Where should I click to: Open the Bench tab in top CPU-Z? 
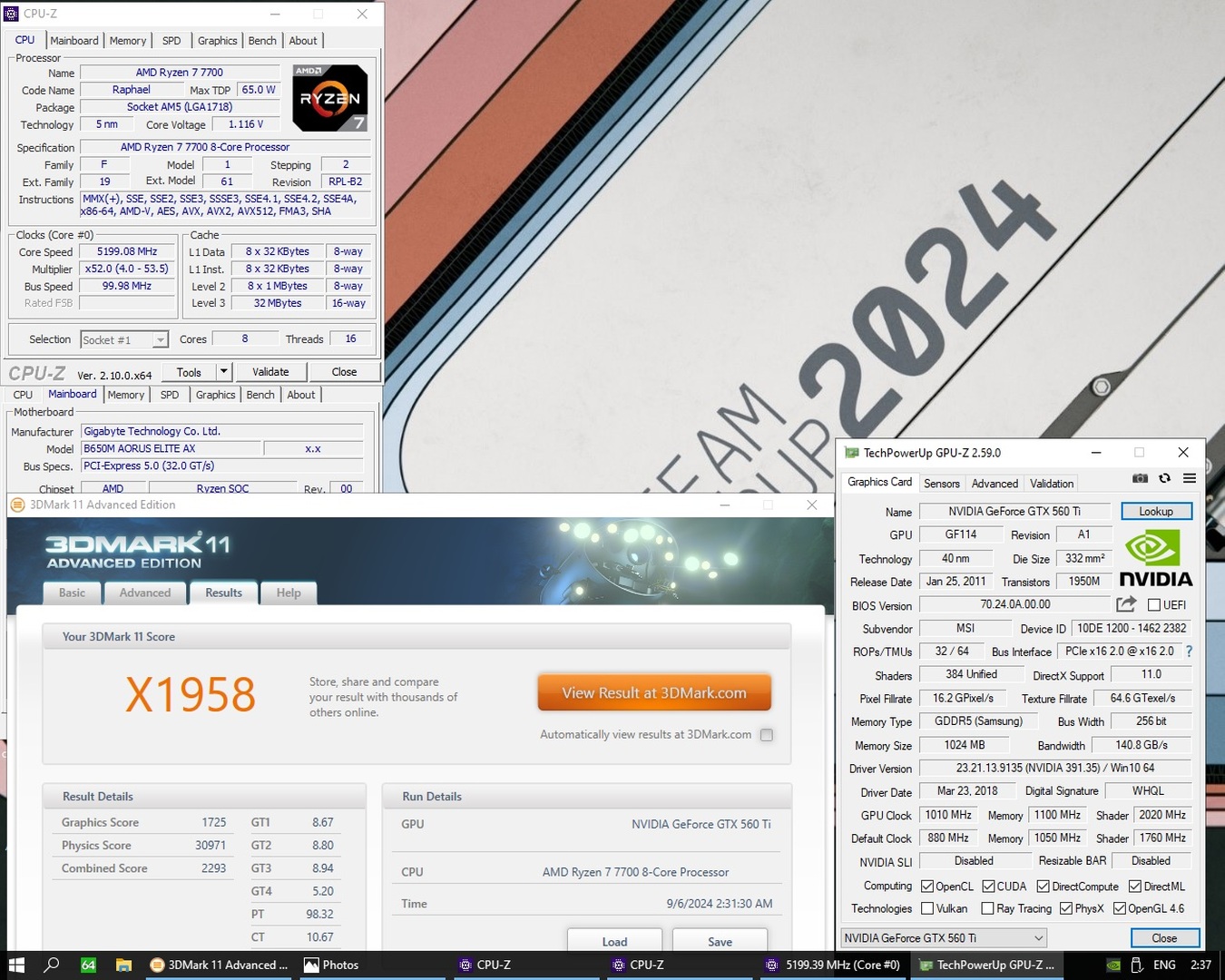point(262,41)
